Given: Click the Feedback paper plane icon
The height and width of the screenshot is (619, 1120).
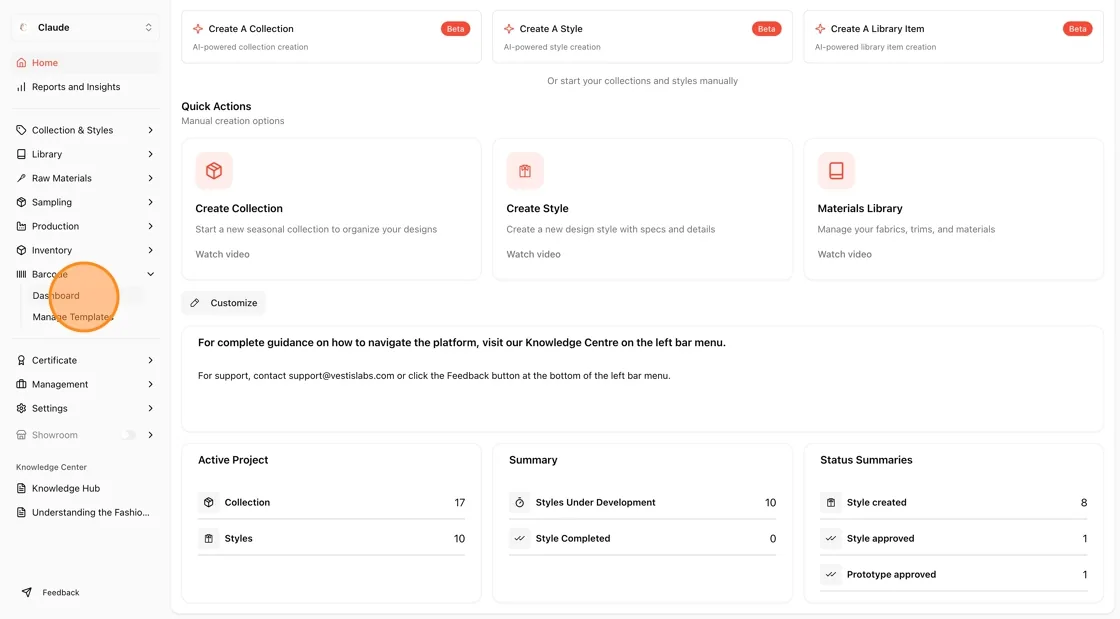Looking at the screenshot, I should pos(26,593).
